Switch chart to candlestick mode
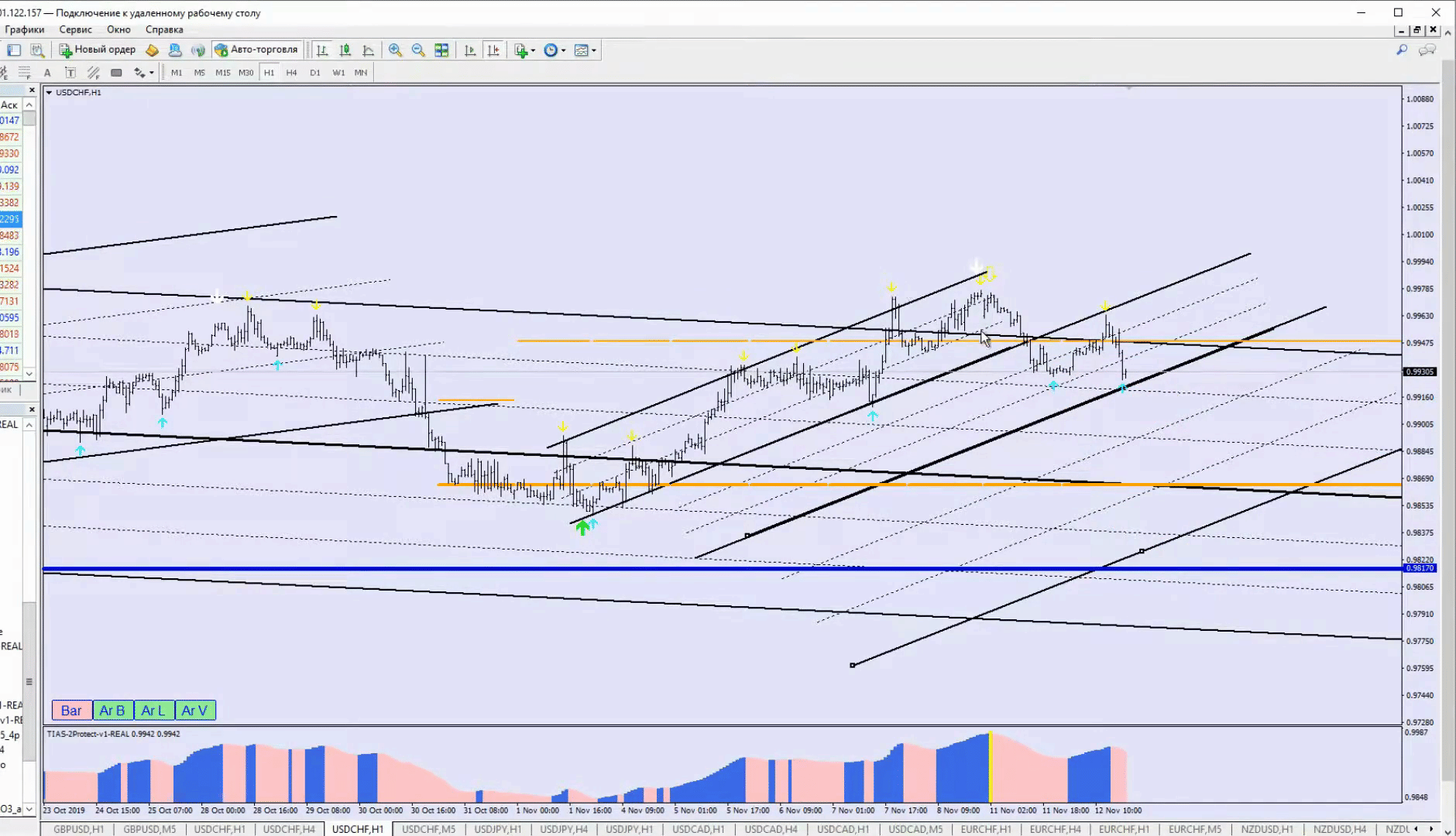Viewport: 1456px width, 836px height. click(x=345, y=50)
